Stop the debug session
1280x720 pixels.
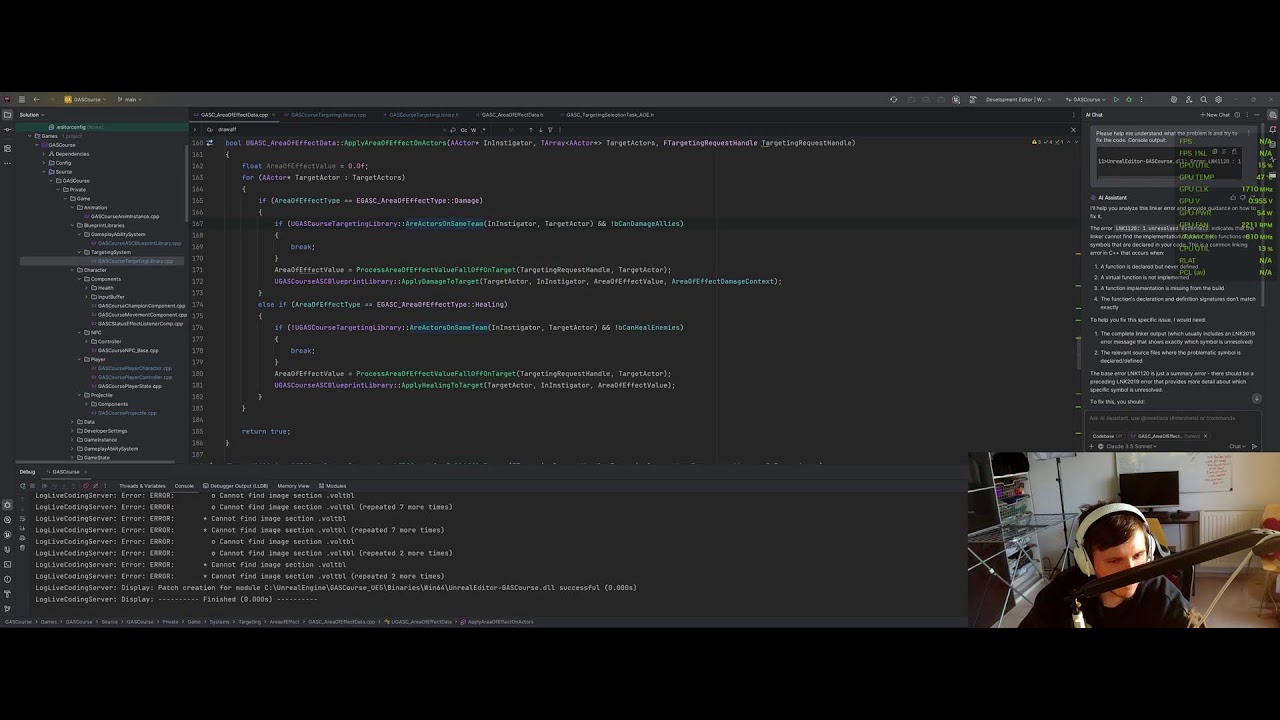coord(32,486)
